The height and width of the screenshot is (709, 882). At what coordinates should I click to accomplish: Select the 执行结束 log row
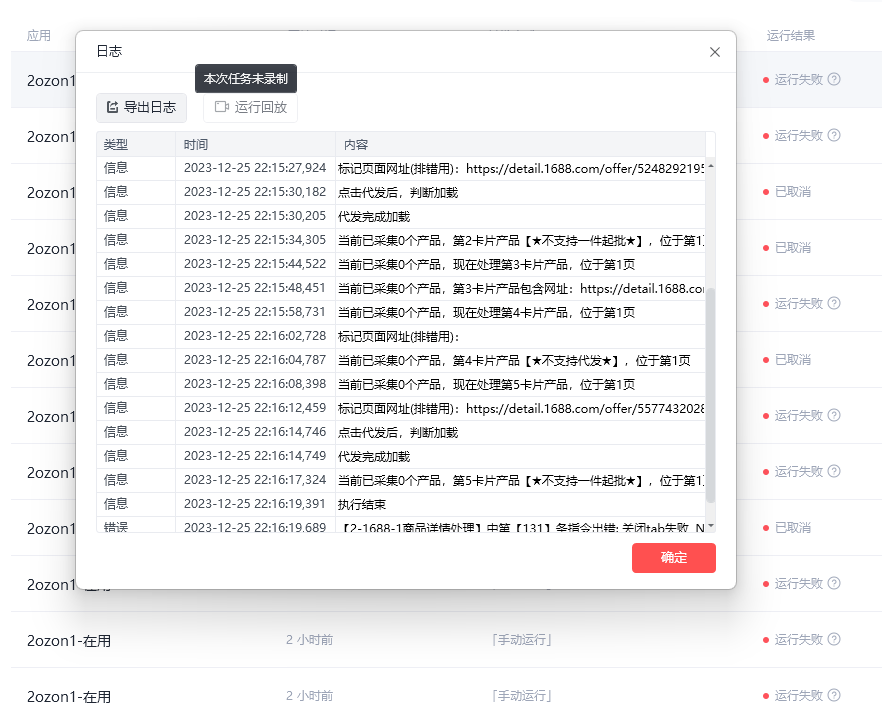pyautogui.click(x=401, y=504)
